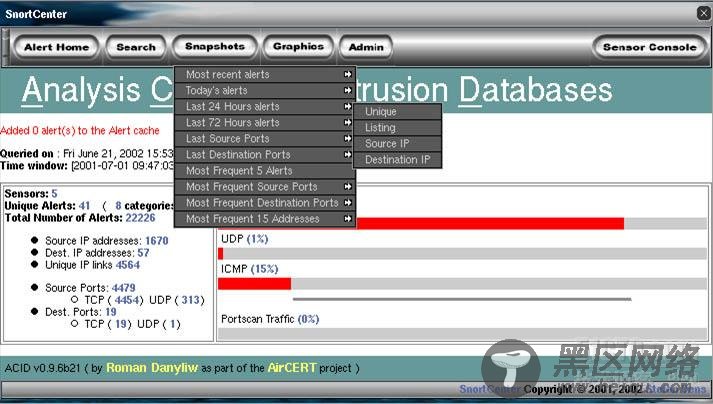Visit the Roman Danyliw author link

[152, 368]
